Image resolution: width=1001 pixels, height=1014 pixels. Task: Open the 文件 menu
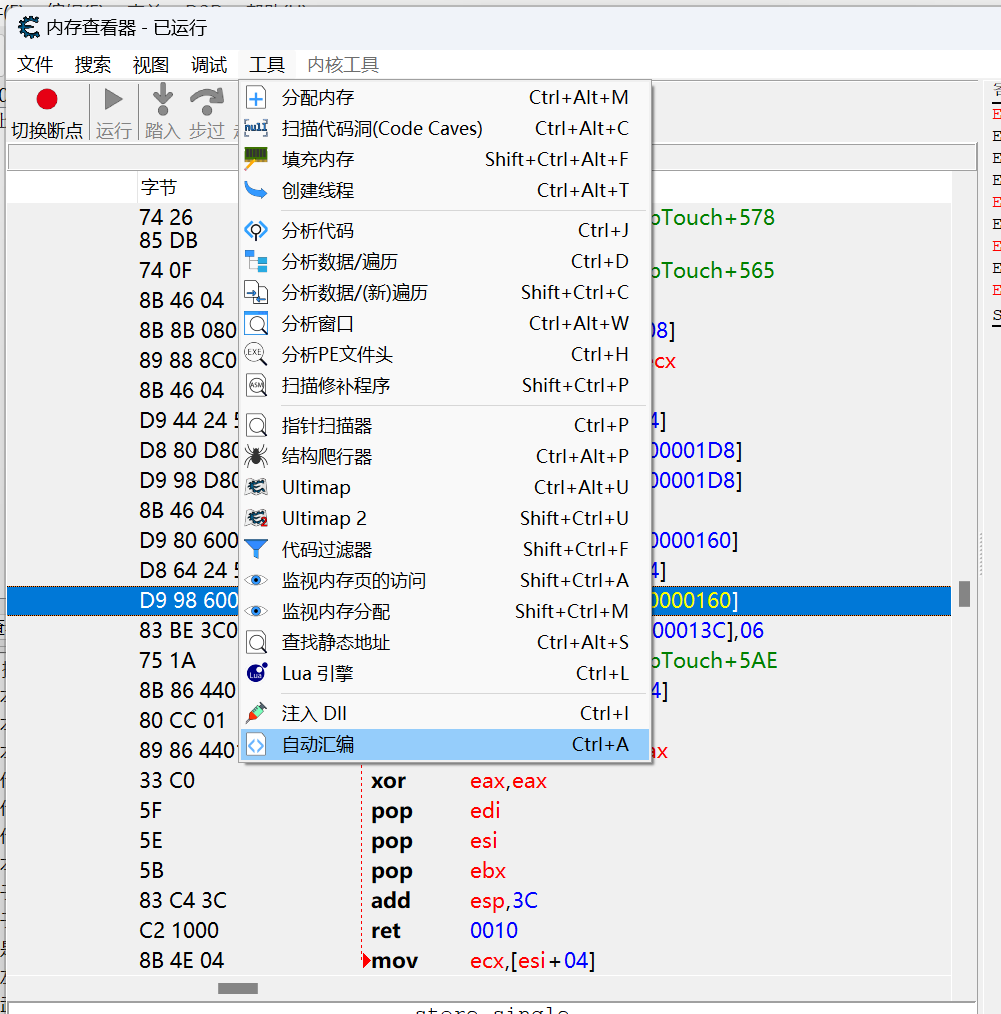tap(35, 65)
